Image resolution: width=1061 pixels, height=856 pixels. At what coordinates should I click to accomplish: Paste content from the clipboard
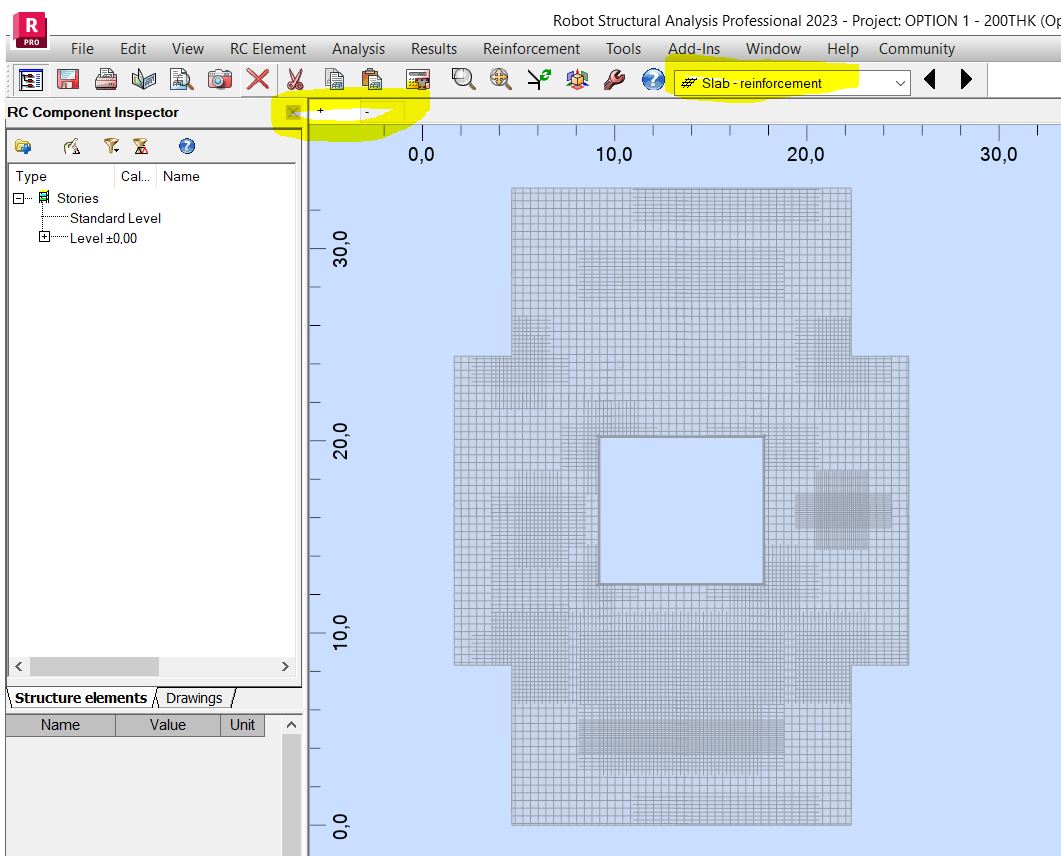coord(372,80)
